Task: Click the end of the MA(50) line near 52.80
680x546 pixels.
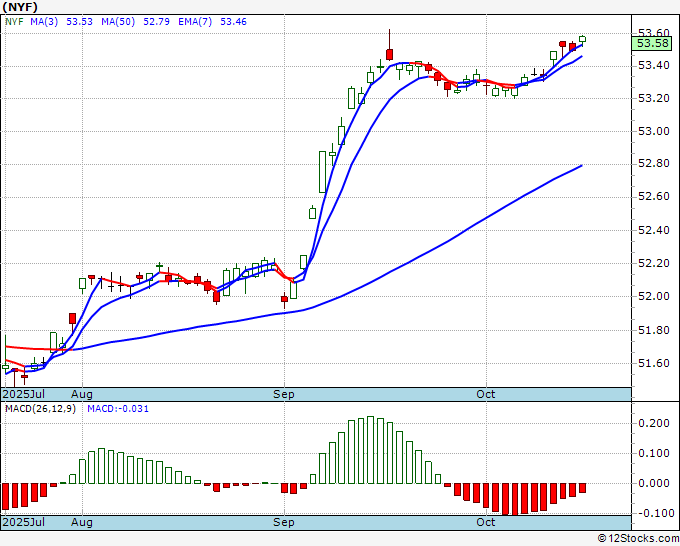Action: pyautogui.click(x=581, y=166)
